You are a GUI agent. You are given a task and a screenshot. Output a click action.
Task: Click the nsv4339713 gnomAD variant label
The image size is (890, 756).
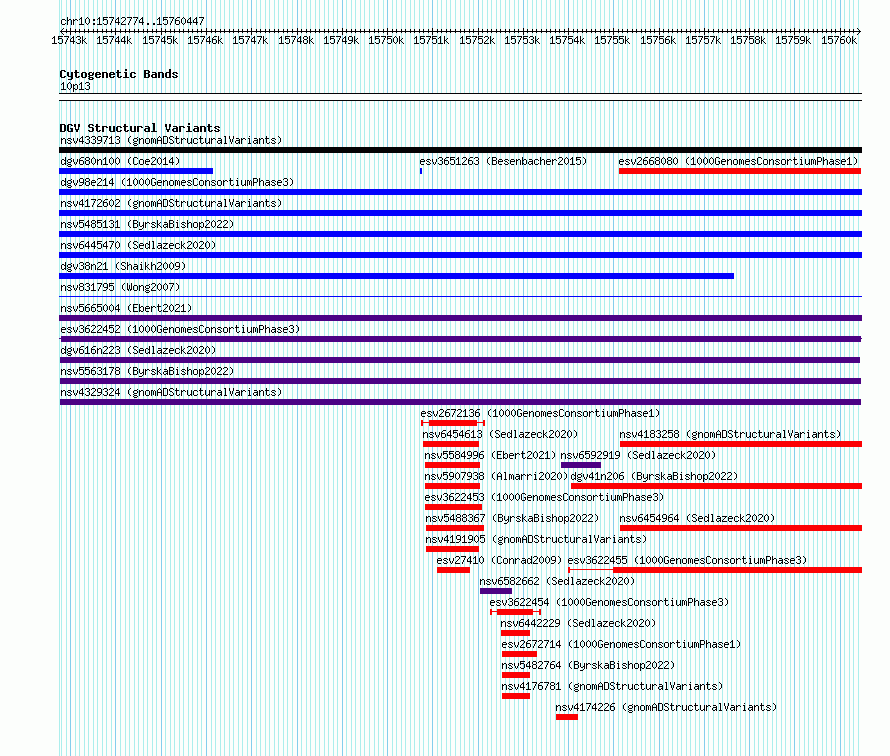[x=171, y=140]
